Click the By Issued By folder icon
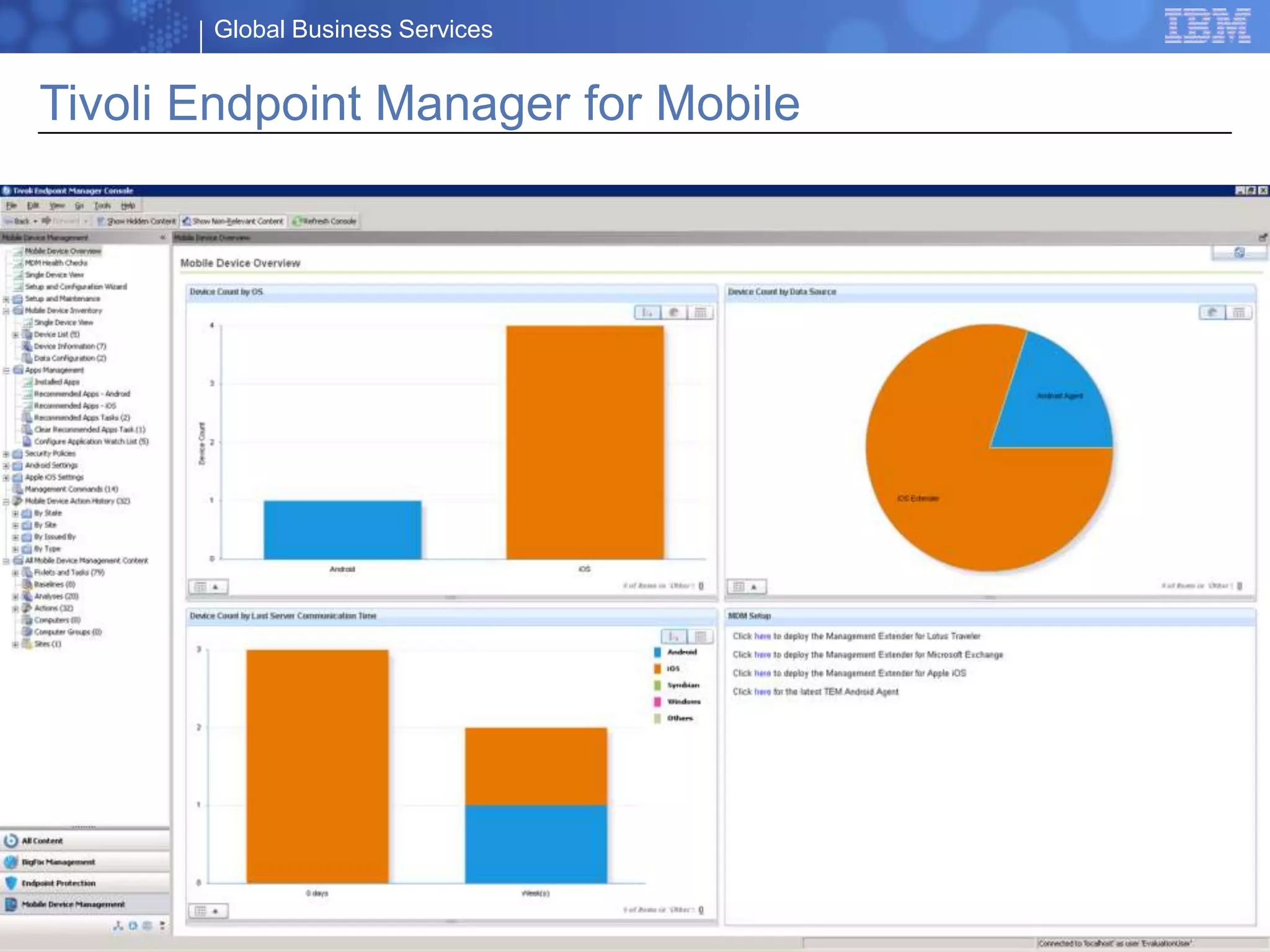Image resolution: width=1270 pixels, height=952 pixels. click(x=27, y=537)
